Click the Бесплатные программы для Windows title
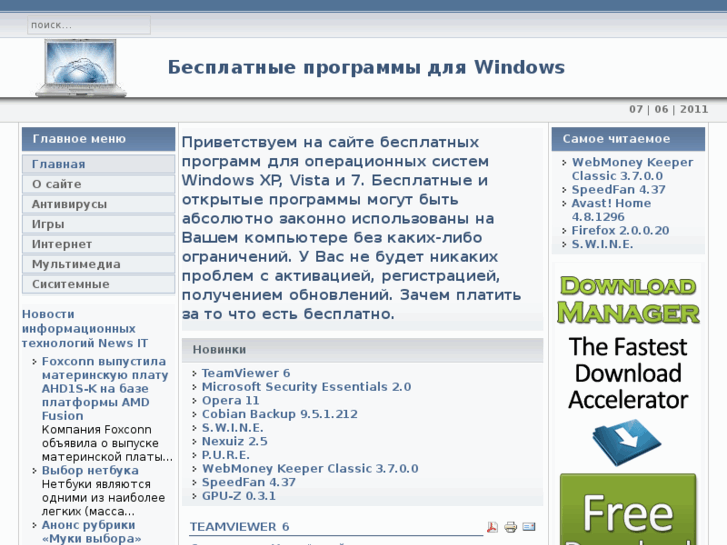 pos(366,67)
